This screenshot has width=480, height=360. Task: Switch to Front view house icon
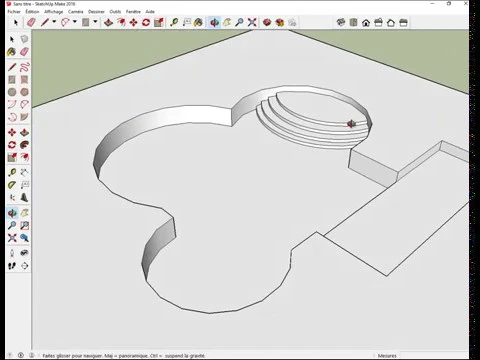click(x=366, y=23)
